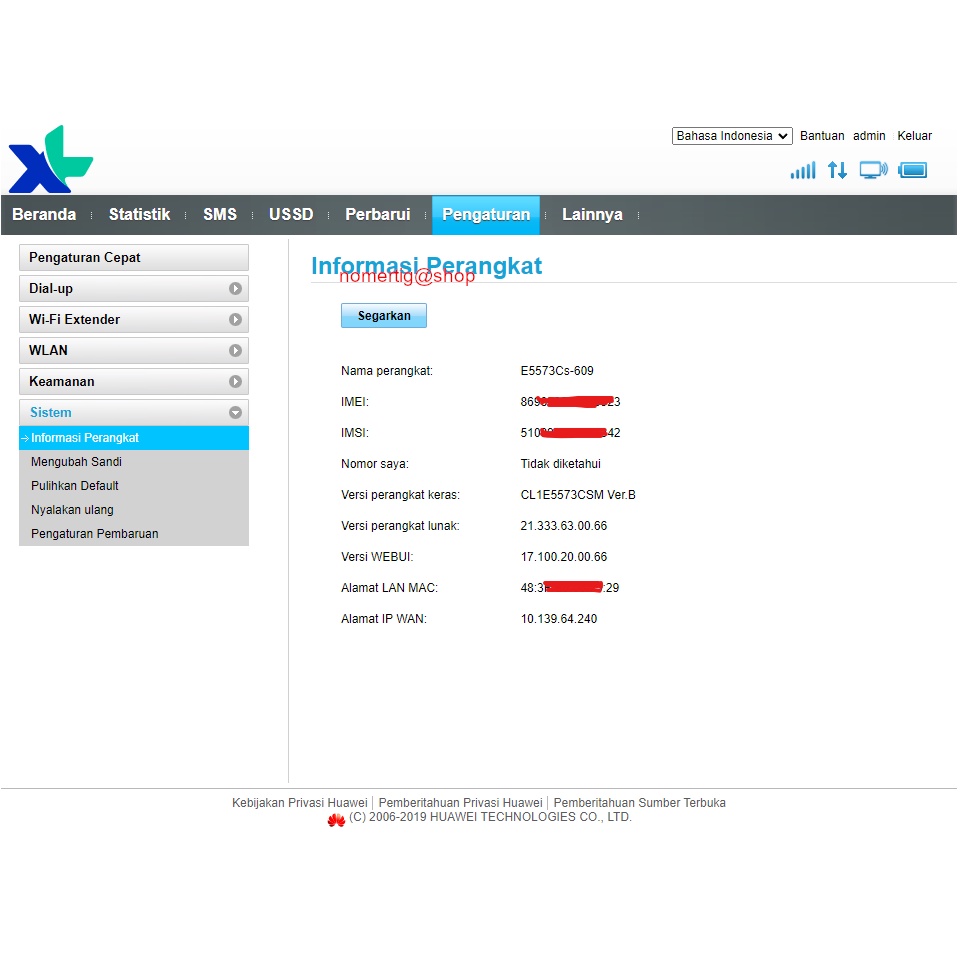The width and height of the screenshot is (960, 960).
Task: Open the Bantuan help link
Action: pos(822,136)
